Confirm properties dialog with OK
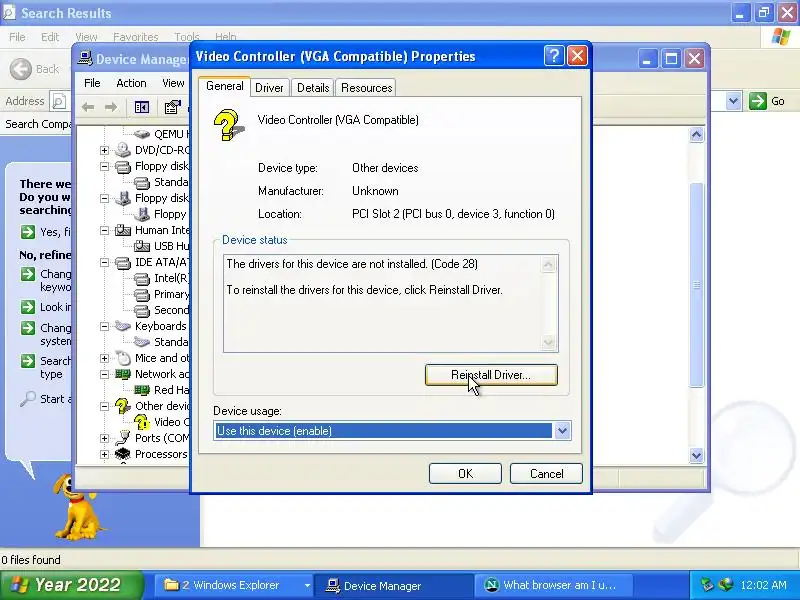 tap(465, 473)
